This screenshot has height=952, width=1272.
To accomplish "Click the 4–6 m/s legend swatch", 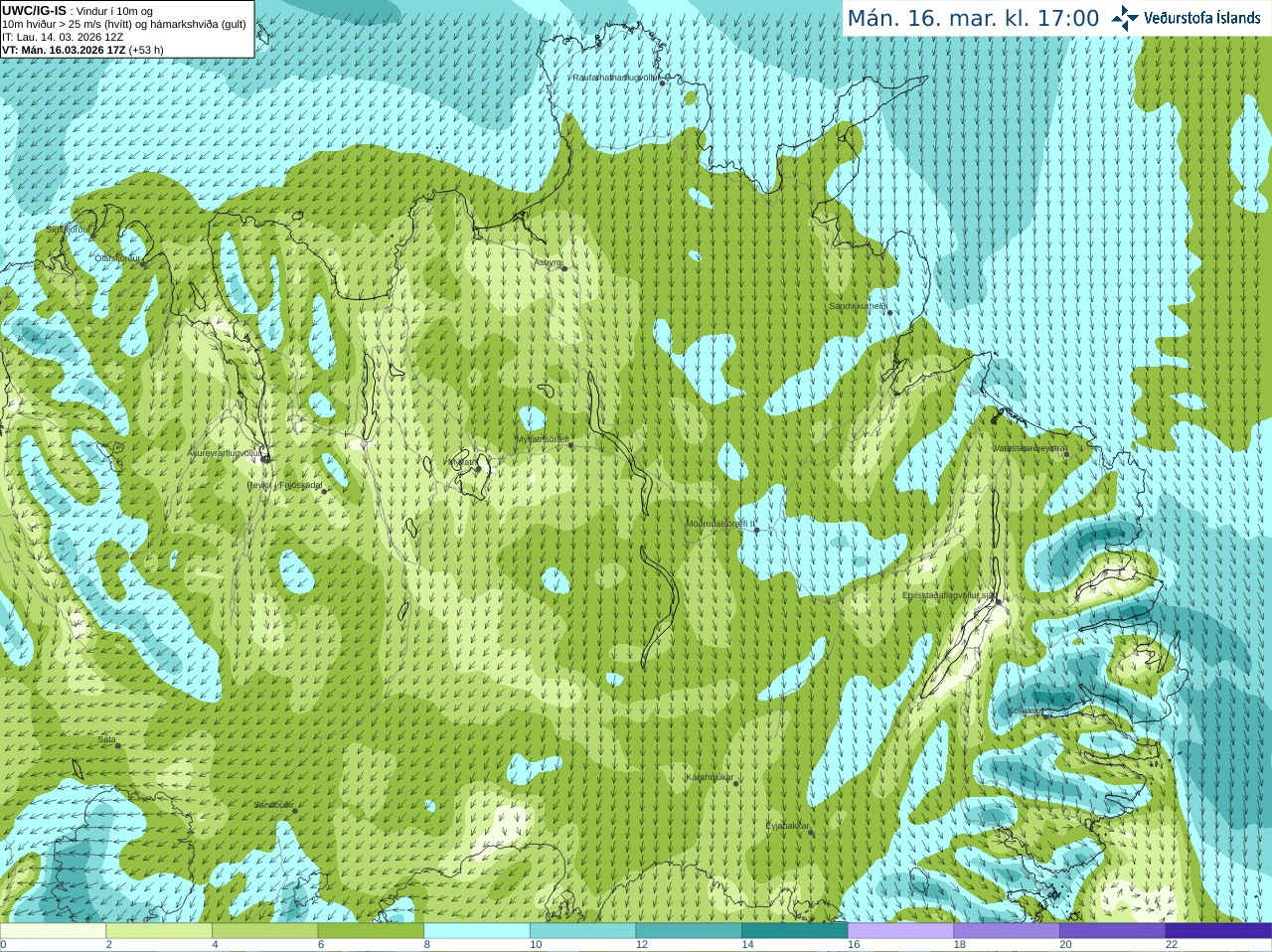I will coord(264,931).
